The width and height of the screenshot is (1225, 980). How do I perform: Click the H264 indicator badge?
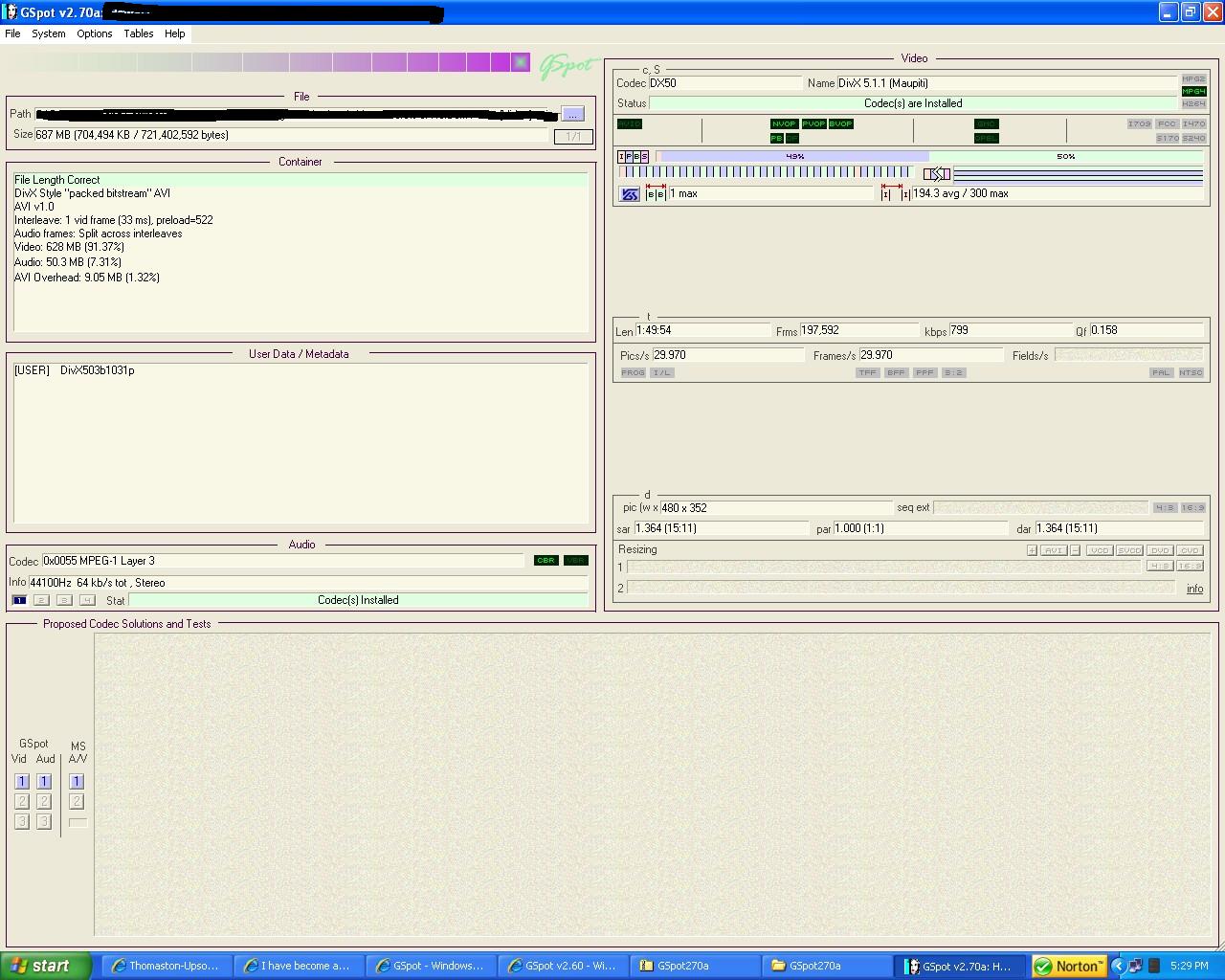coord(1193,104)
